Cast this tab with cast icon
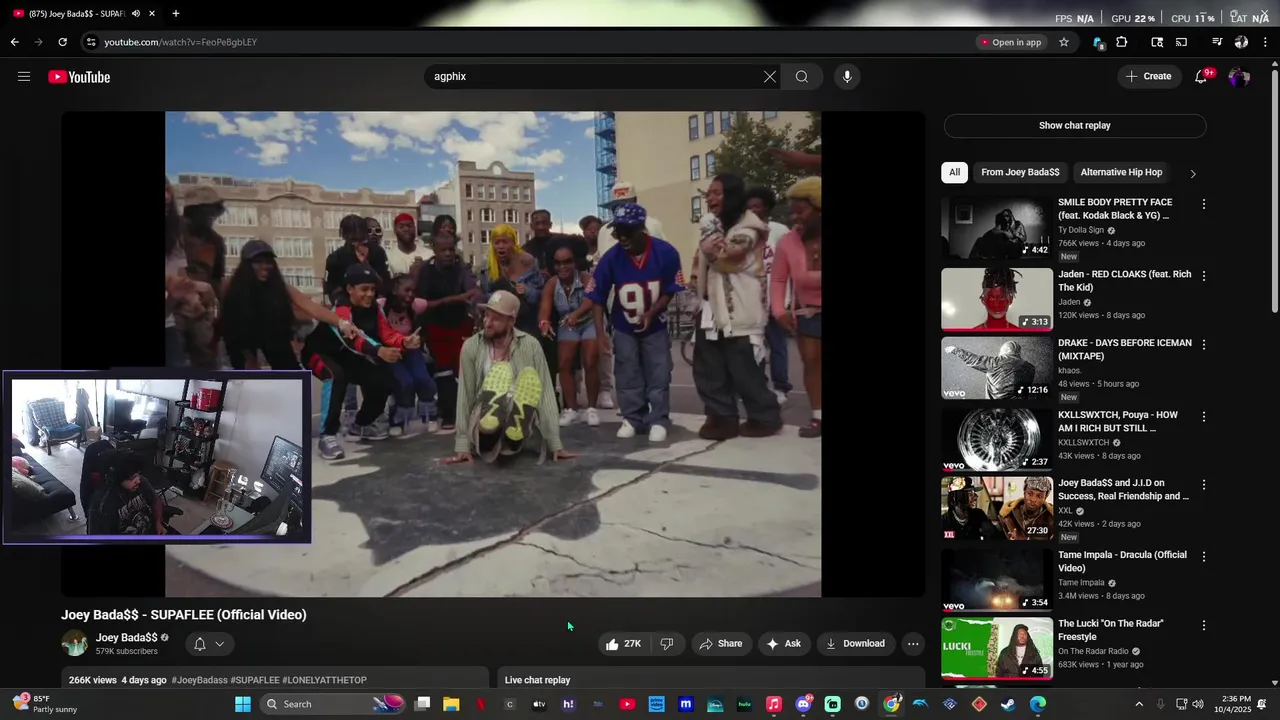Image resolution: width=1280 pixels, height=720 pixels. click(1181, 42)
